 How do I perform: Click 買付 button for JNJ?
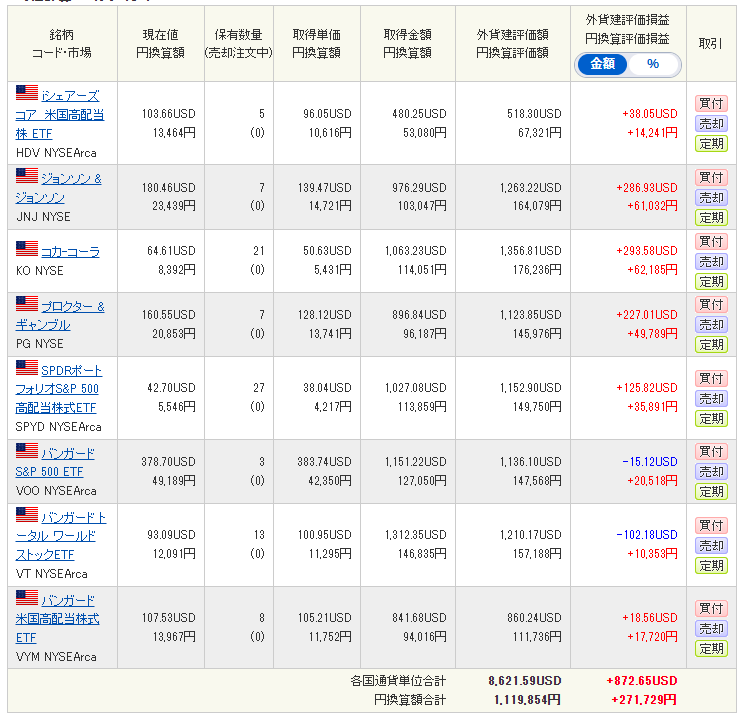711,177
